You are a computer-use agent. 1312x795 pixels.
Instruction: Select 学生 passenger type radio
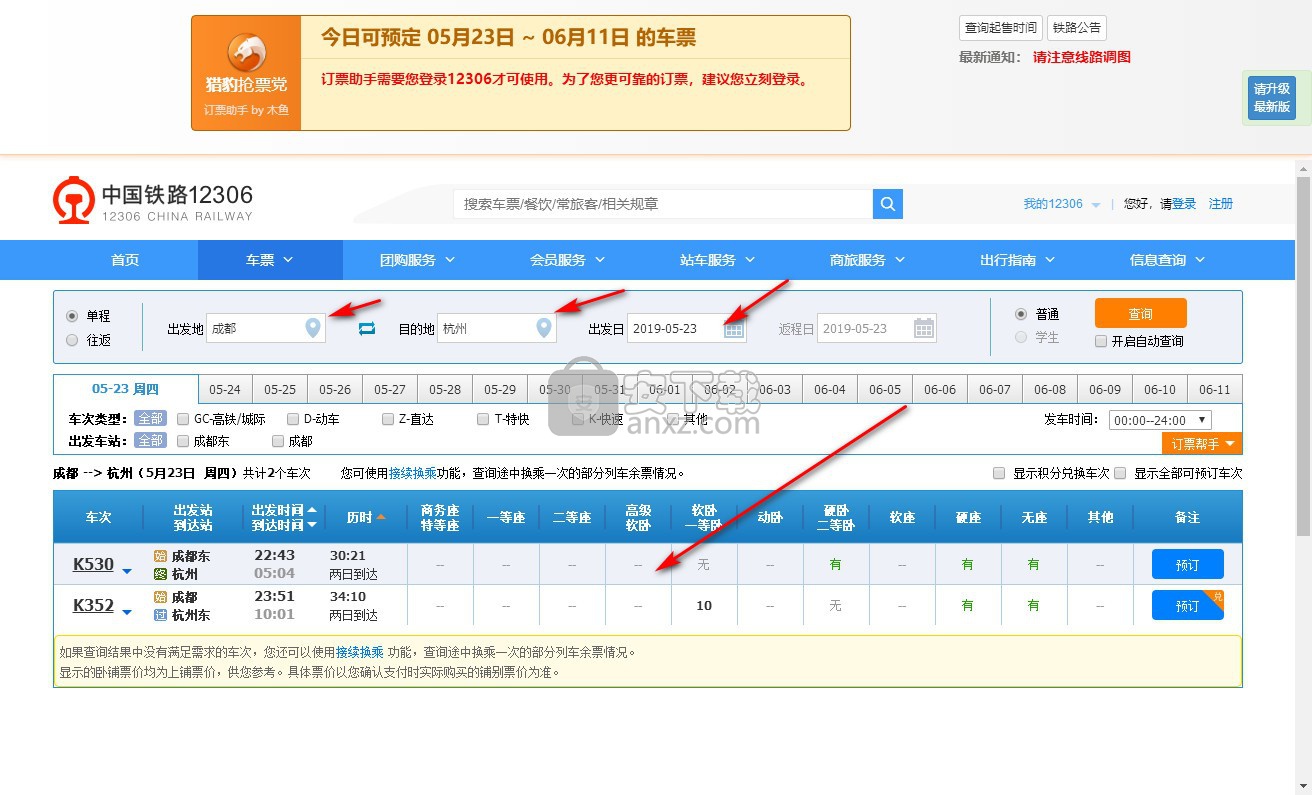[x=1020, y=338]
